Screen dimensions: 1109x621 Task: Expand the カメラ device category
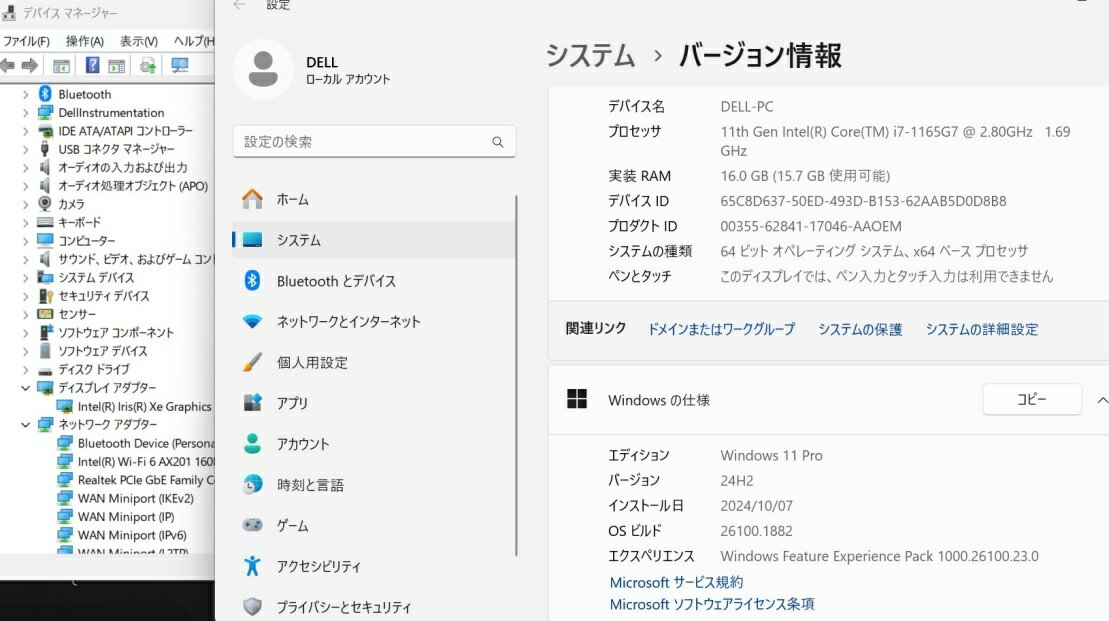click(x=26, y=204)
